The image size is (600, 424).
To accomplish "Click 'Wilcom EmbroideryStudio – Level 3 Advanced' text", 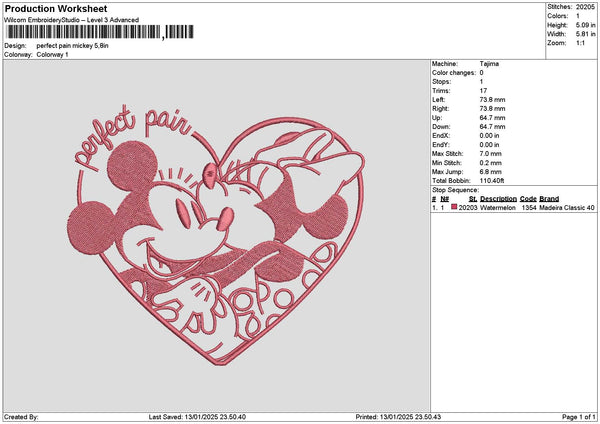I will [72, 20].
